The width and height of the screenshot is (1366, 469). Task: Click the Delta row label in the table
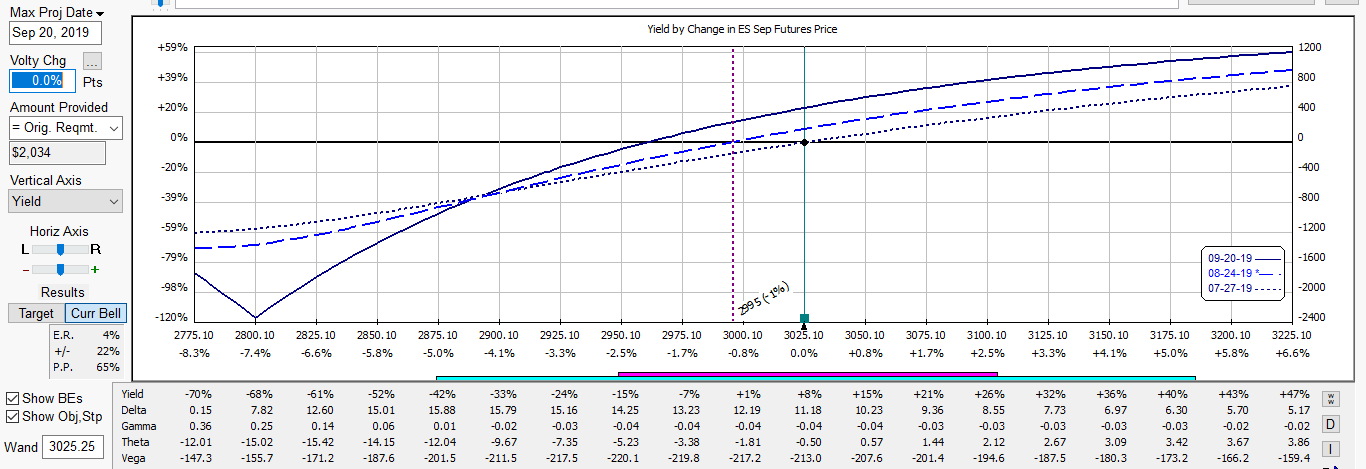coord(133,410)
